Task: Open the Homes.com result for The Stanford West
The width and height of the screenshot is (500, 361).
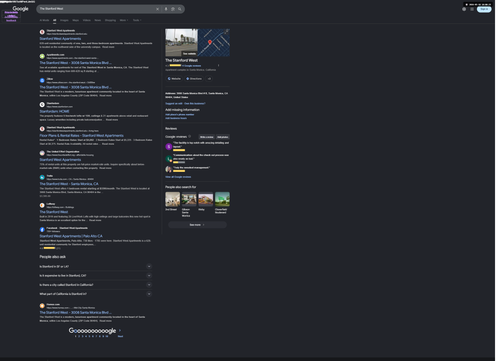Action: click(x=75, y=312)
